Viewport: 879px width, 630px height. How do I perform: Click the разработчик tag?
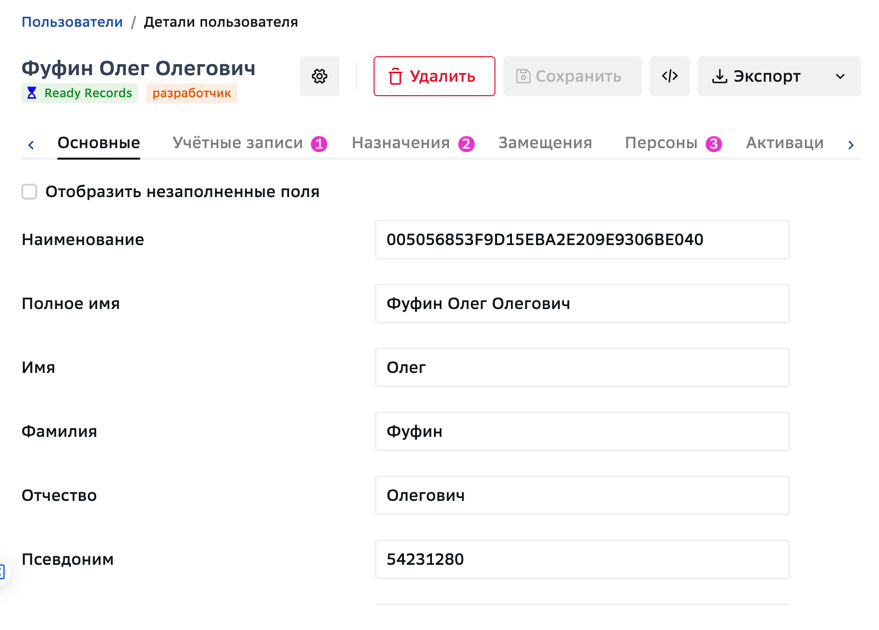pos(192,93)
